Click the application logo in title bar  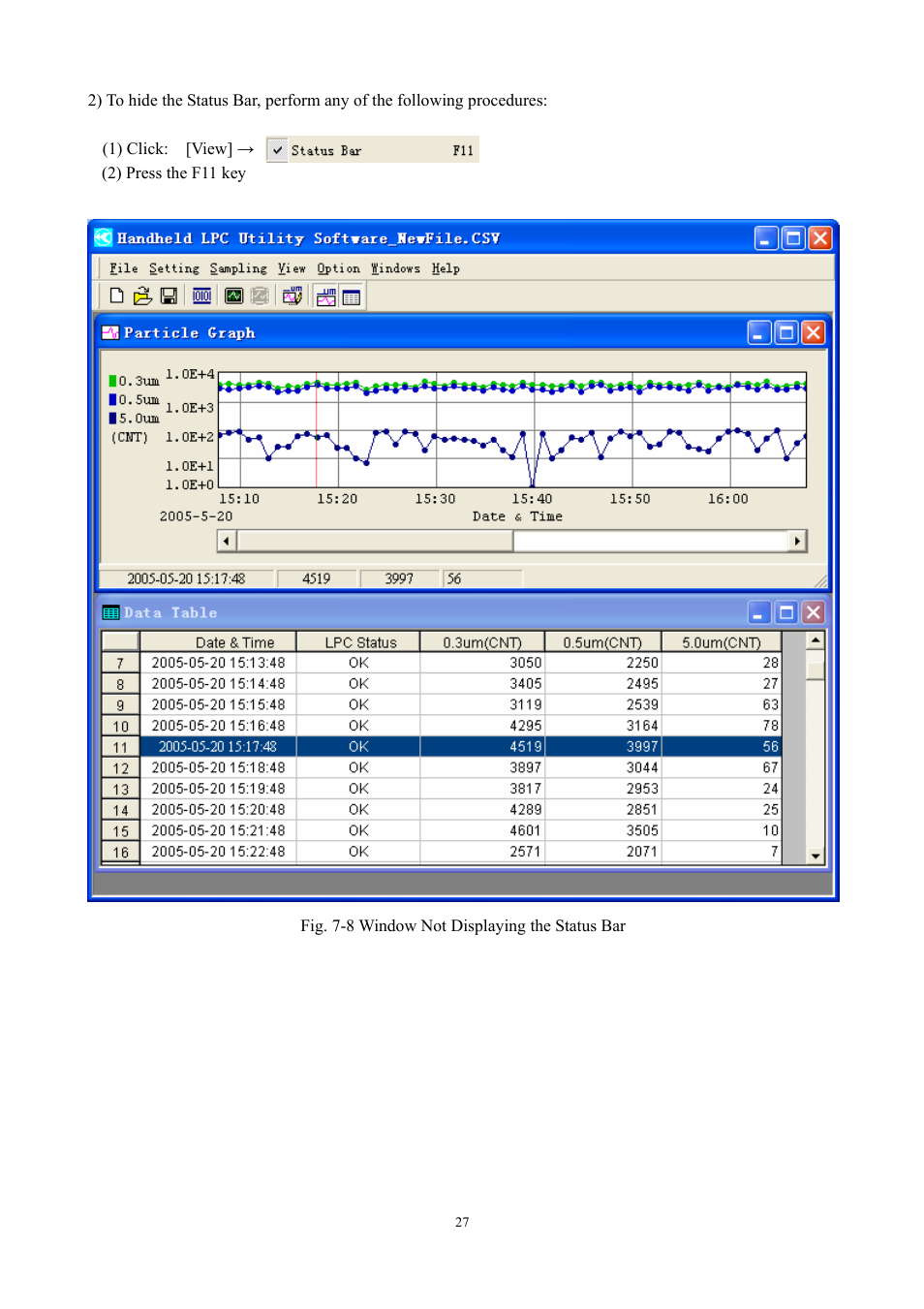click(x=104, y=238)
